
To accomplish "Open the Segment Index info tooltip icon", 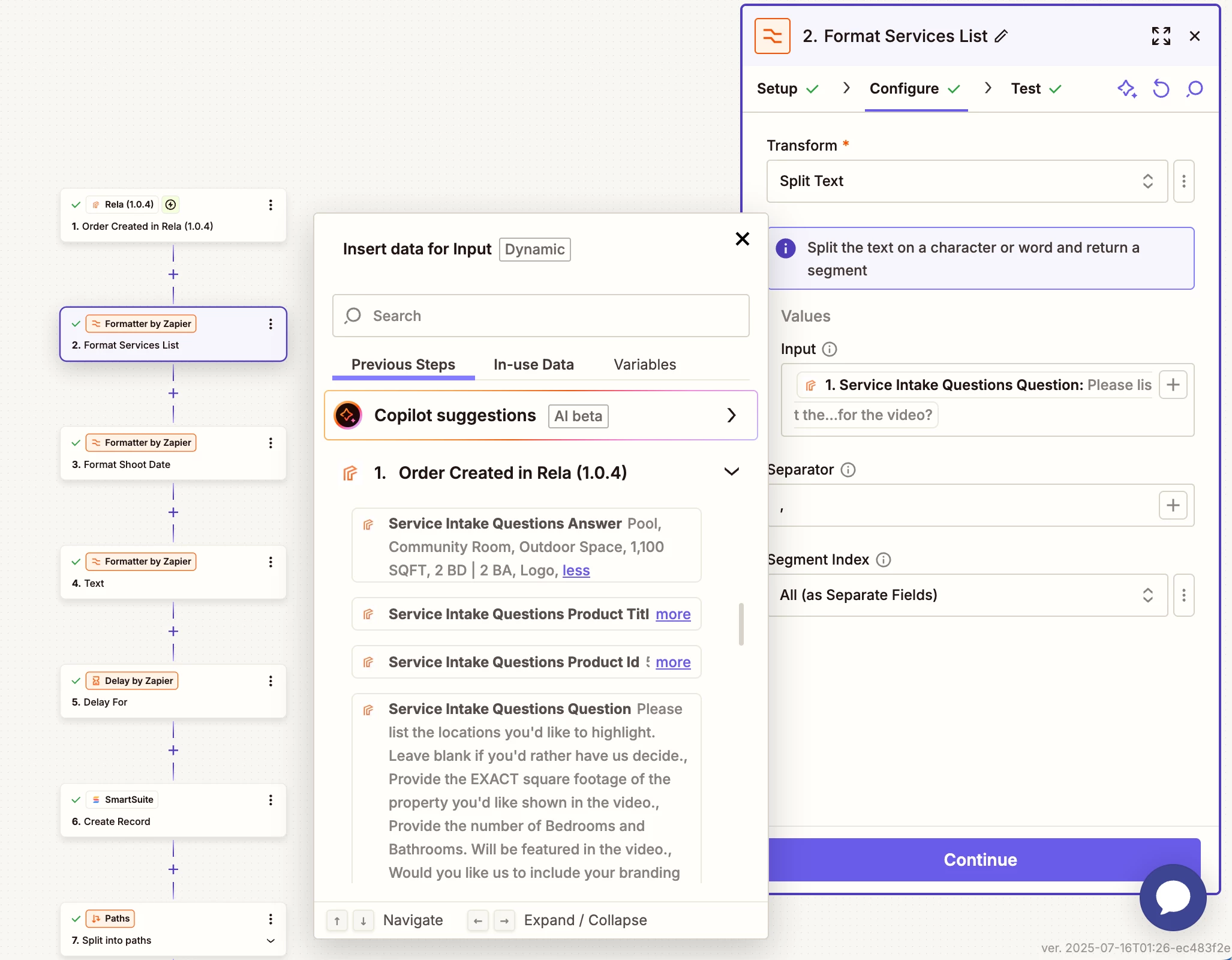I will 884,560.
